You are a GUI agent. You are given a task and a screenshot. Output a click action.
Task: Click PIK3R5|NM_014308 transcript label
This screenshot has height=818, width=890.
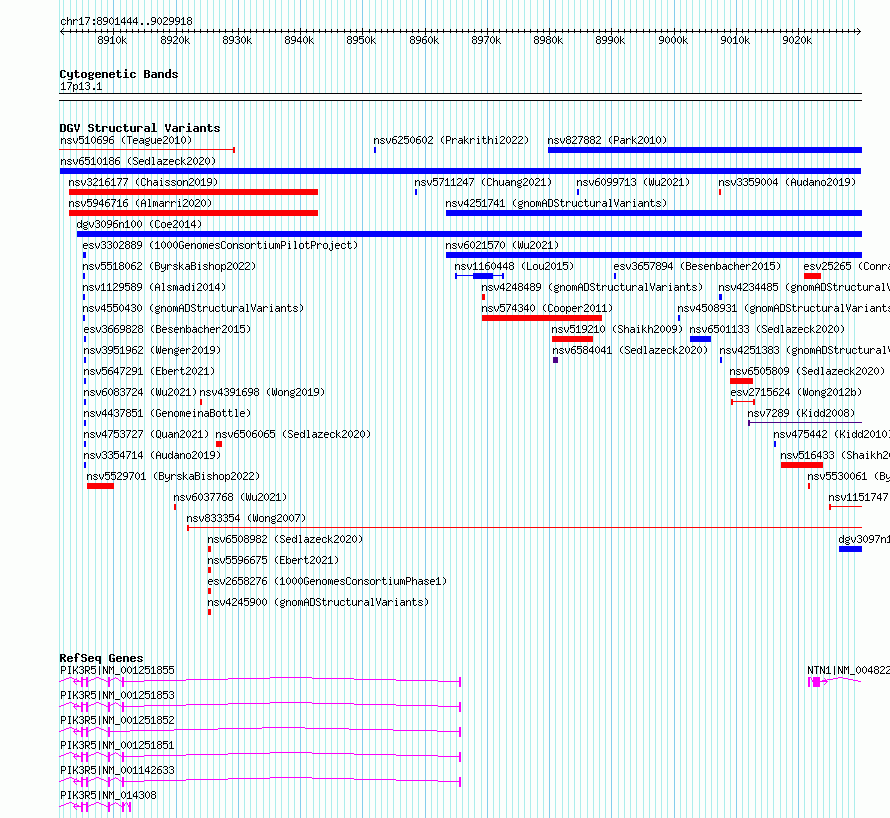108,795
